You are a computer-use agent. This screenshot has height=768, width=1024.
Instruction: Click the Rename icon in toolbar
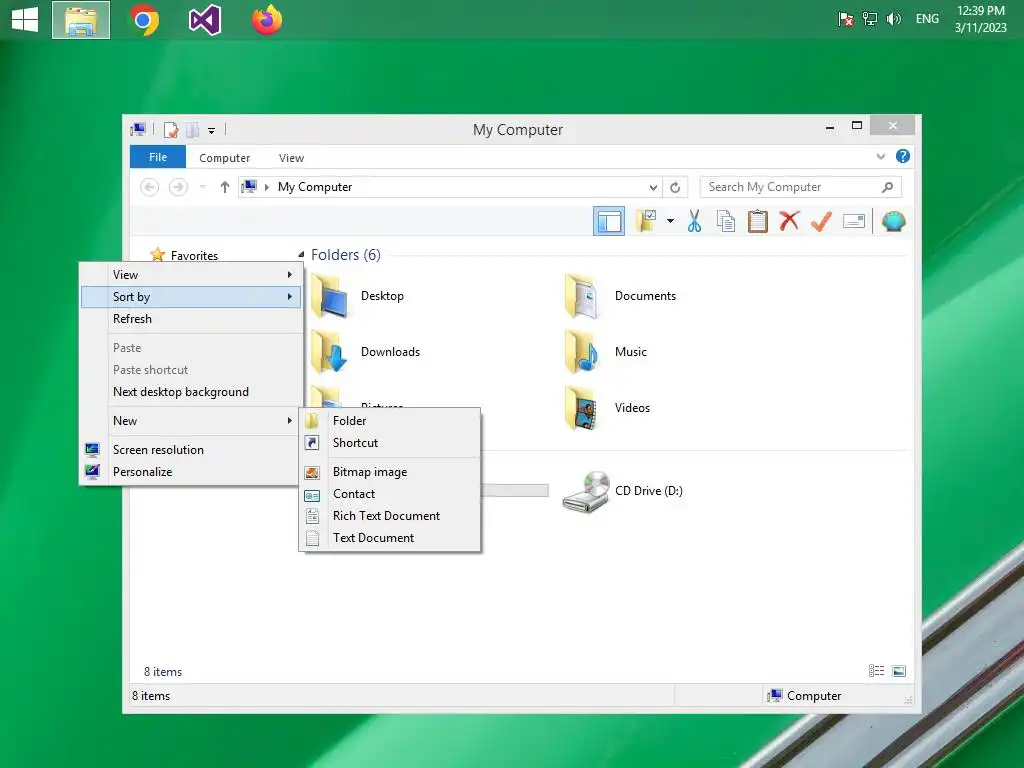[x=854, y=221]
